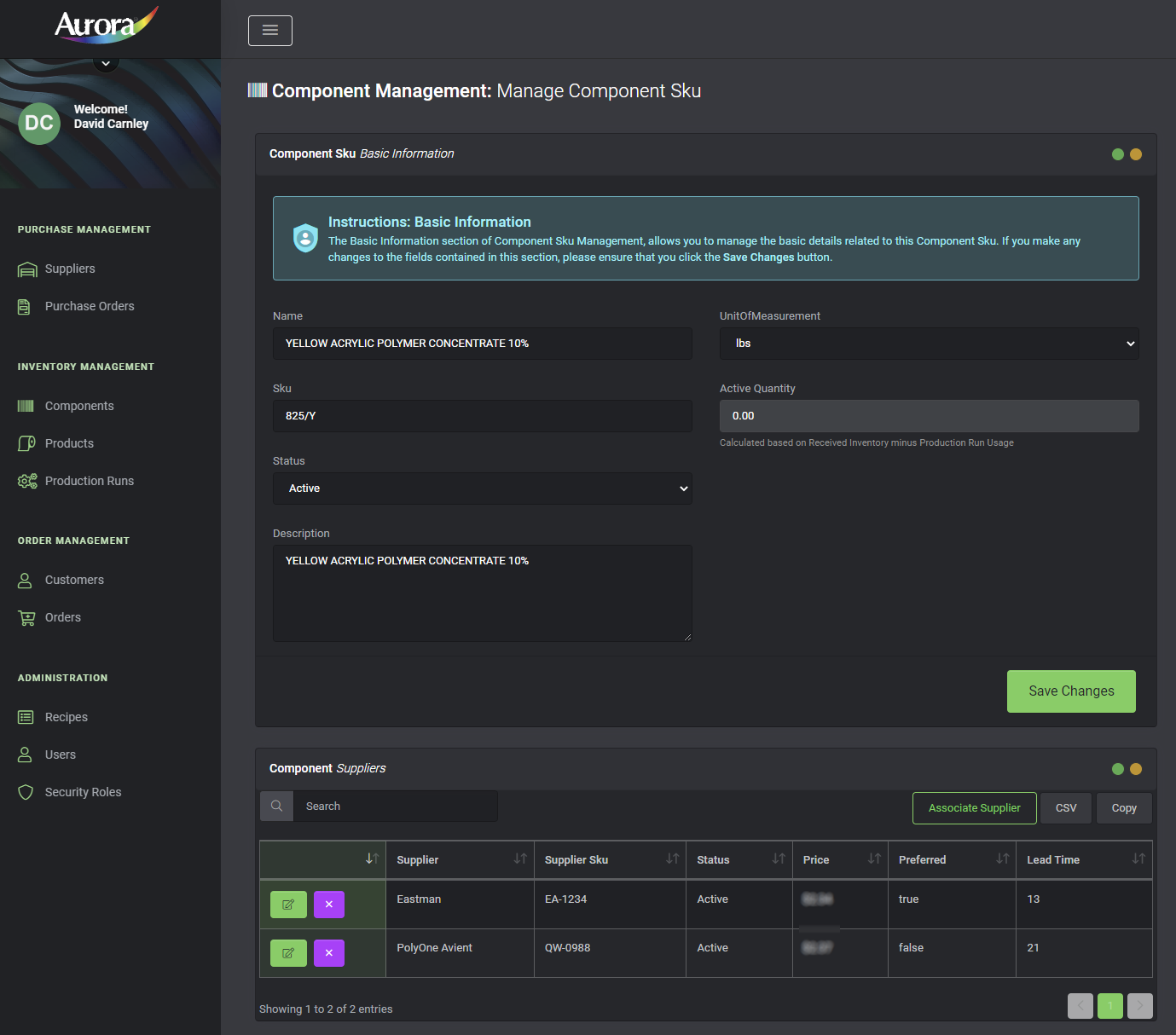This screenshot has width=1176, height=1035.
Task: Click the DC user avatar
Action: point(39,123)
